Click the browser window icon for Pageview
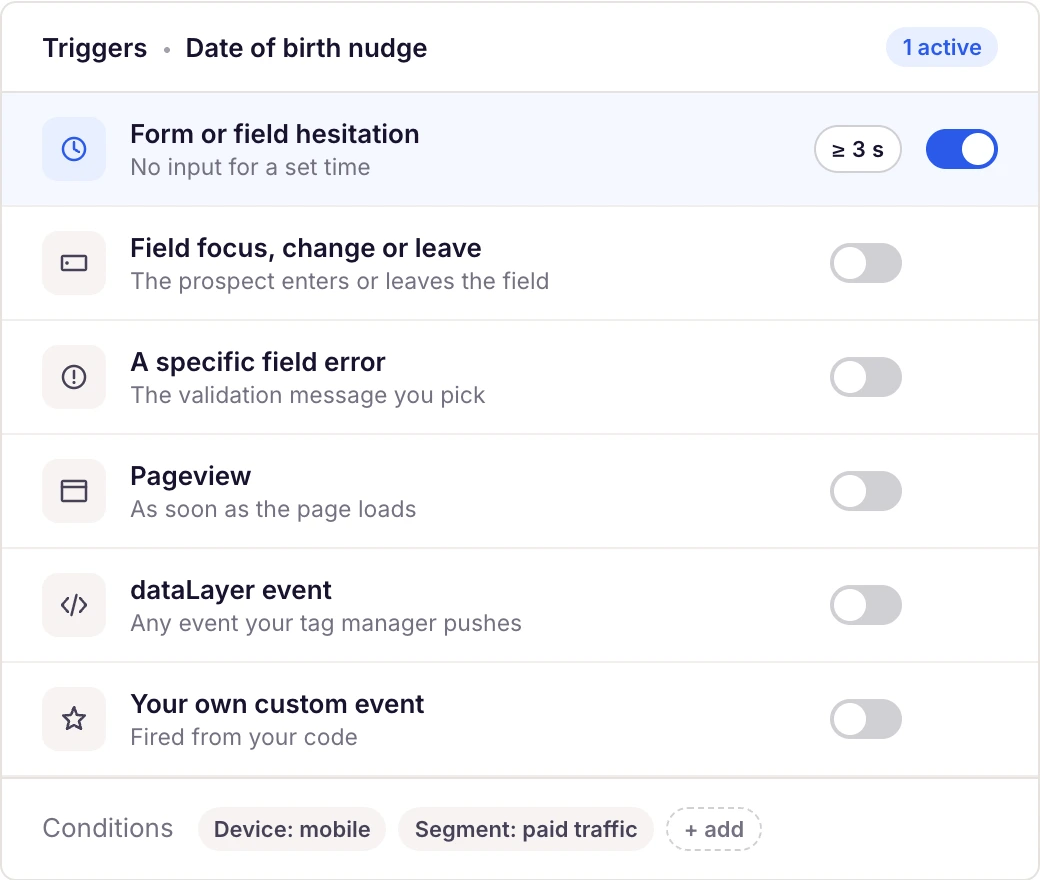The image size is (1040, 880). [x=74, y=491]
